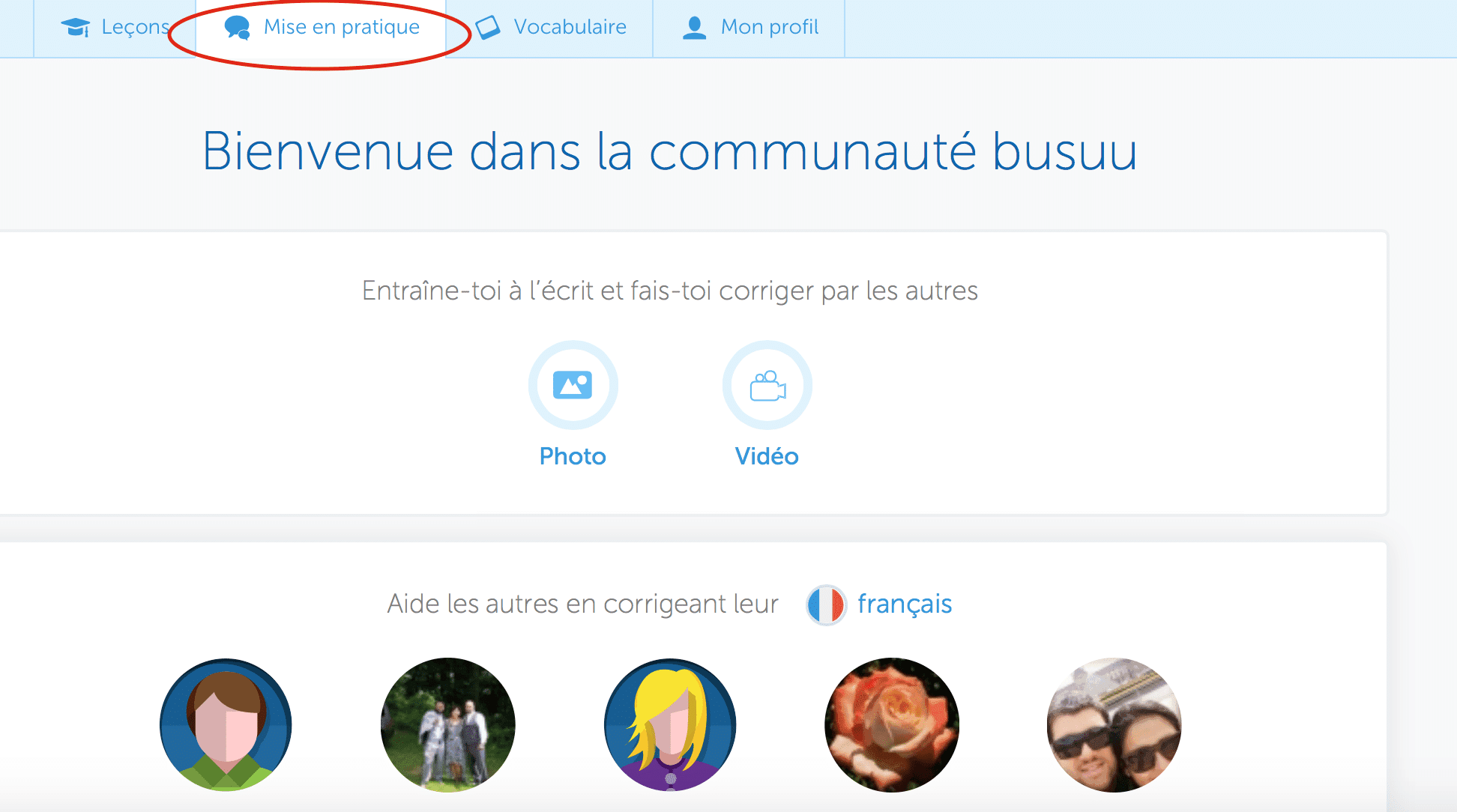Click the French flag icon

coord(826,605)
